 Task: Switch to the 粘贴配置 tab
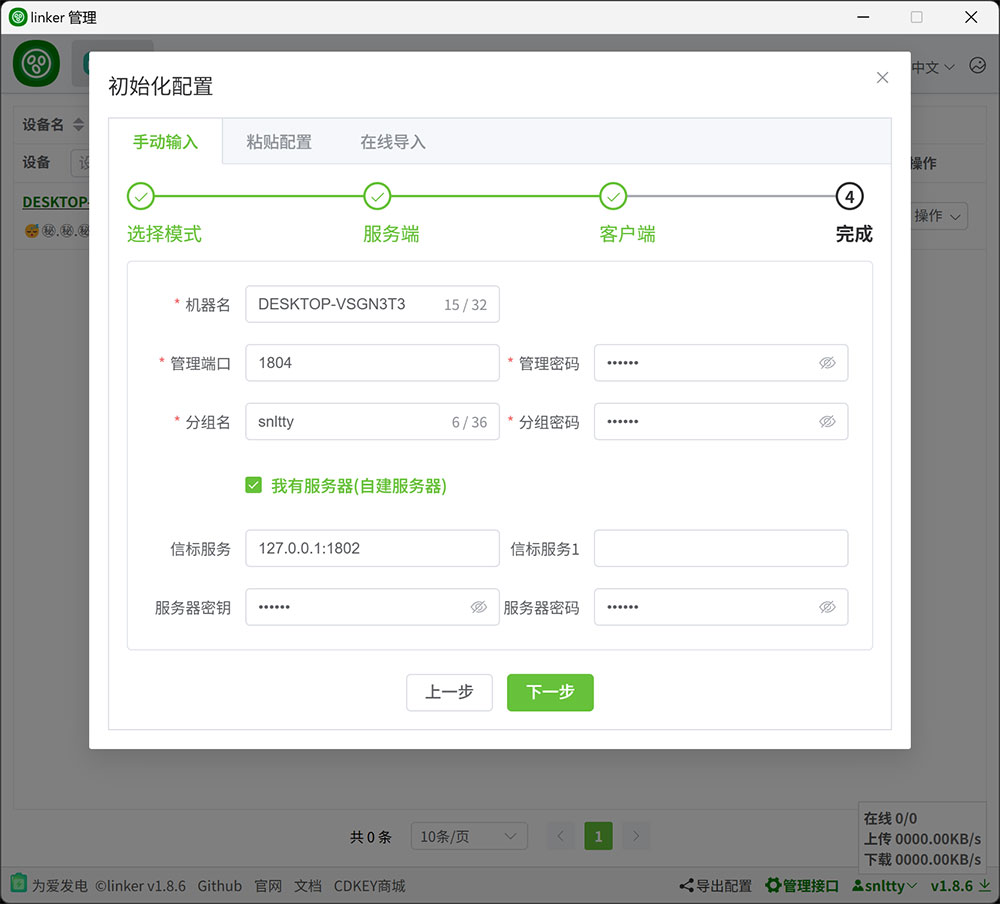coord(279,142)
